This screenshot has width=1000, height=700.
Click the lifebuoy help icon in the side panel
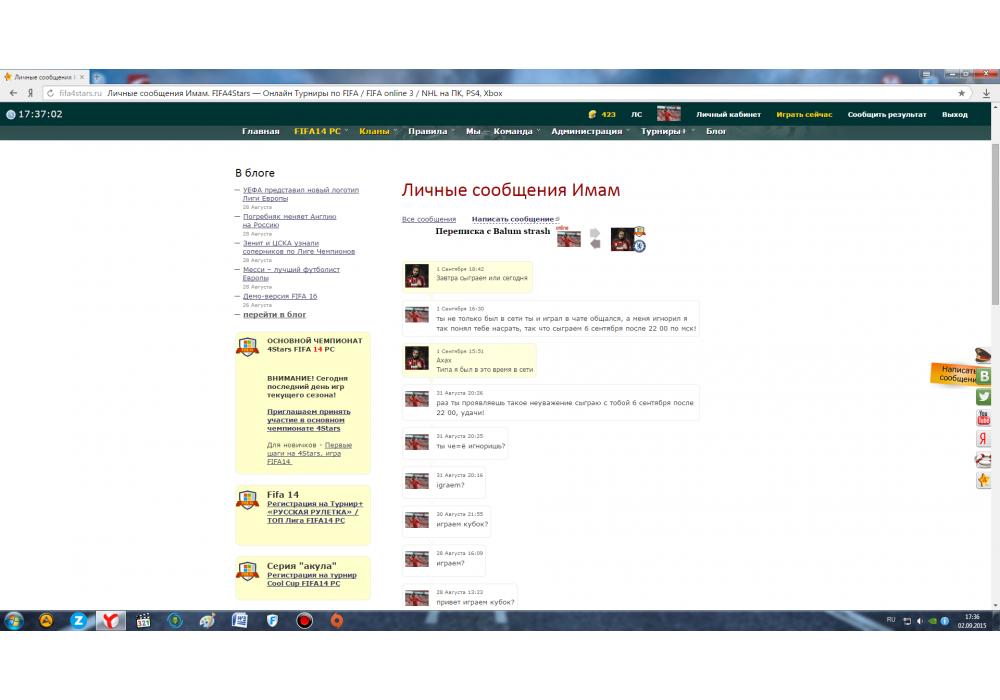[x=984, y=460]
